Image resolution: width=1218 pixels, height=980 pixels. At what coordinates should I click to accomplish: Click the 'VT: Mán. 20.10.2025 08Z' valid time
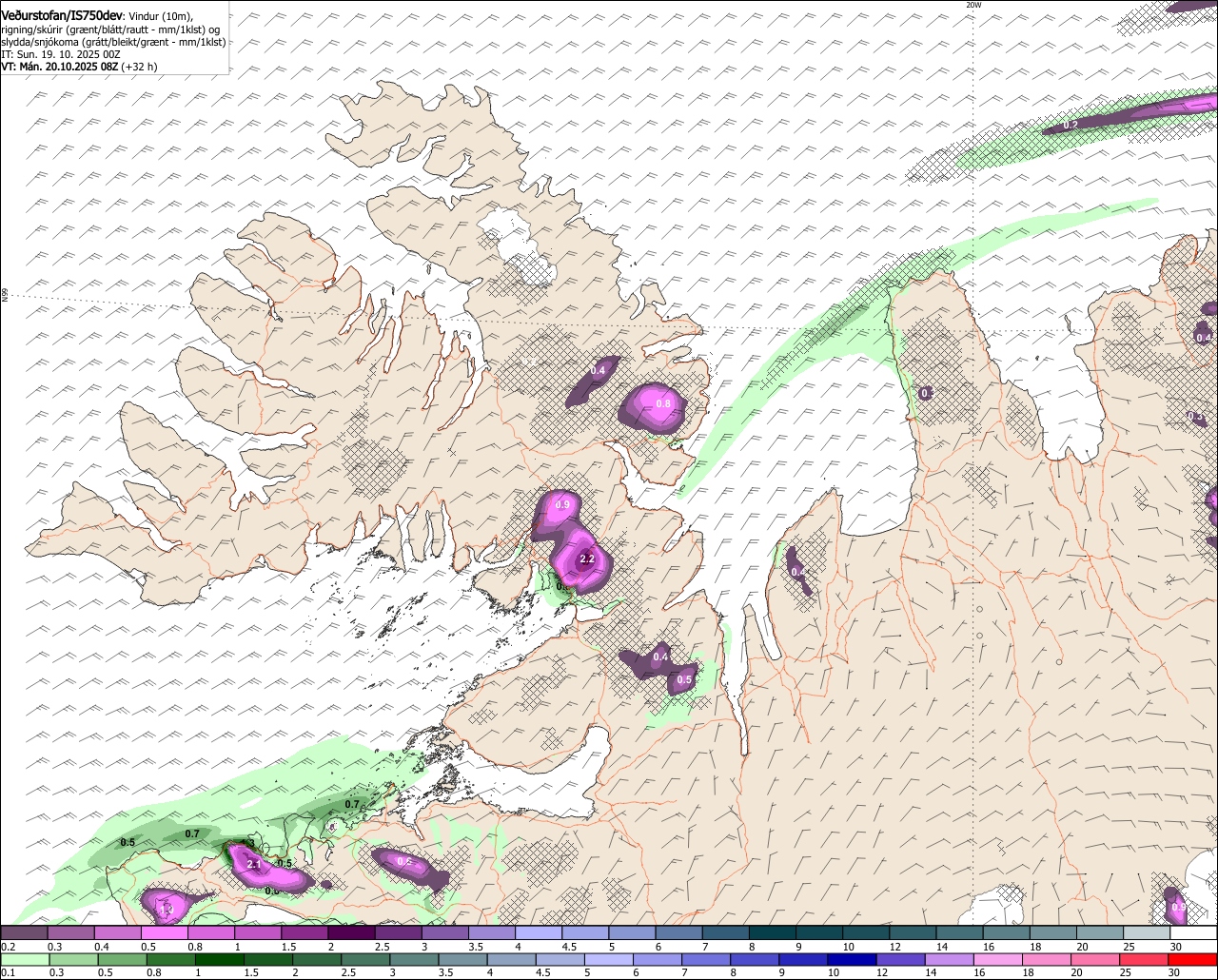click(x=59, y=67)
